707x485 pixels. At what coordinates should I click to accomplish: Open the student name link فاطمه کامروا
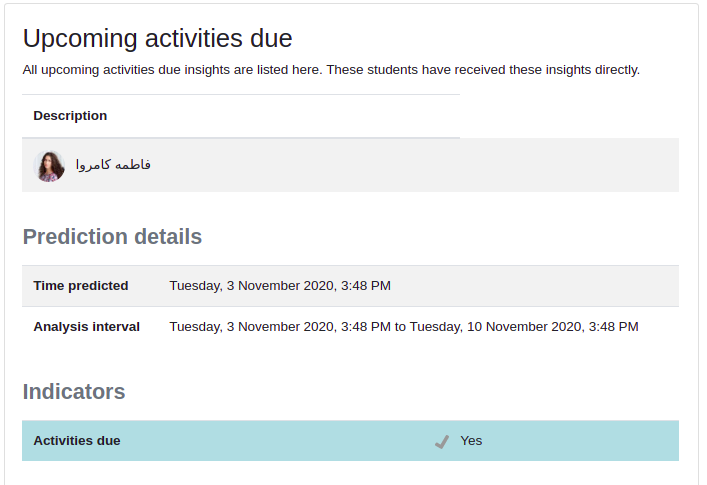[113, 165]
